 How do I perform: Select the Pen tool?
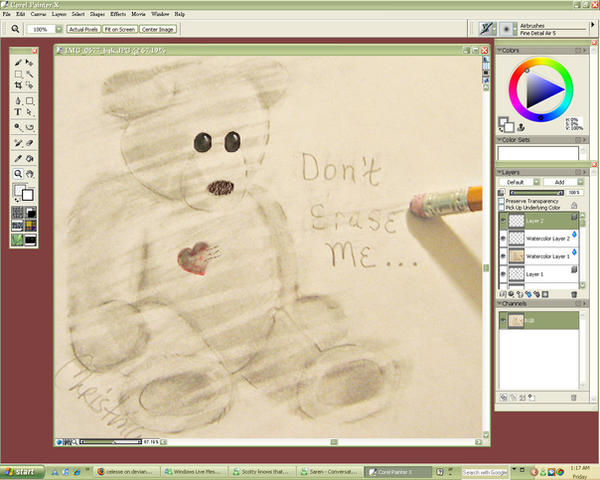click(x=18, y=101)
